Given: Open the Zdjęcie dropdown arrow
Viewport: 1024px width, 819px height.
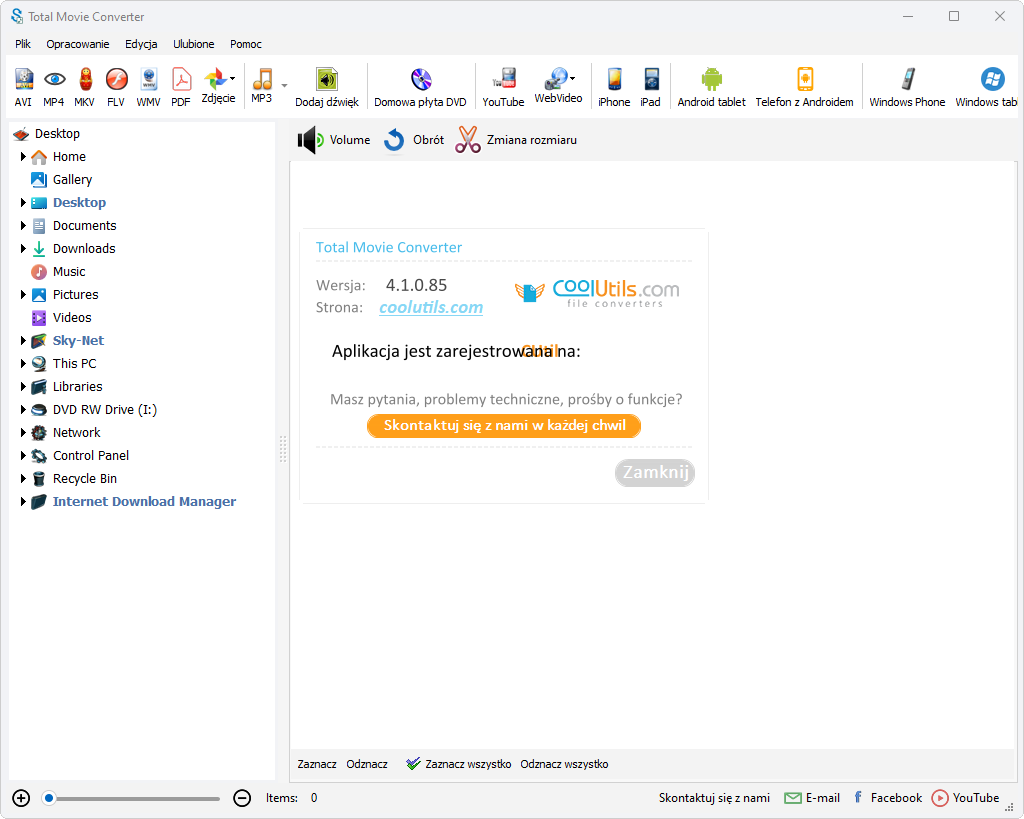Looking at the screenshot, I should click(x=232, y=79).
